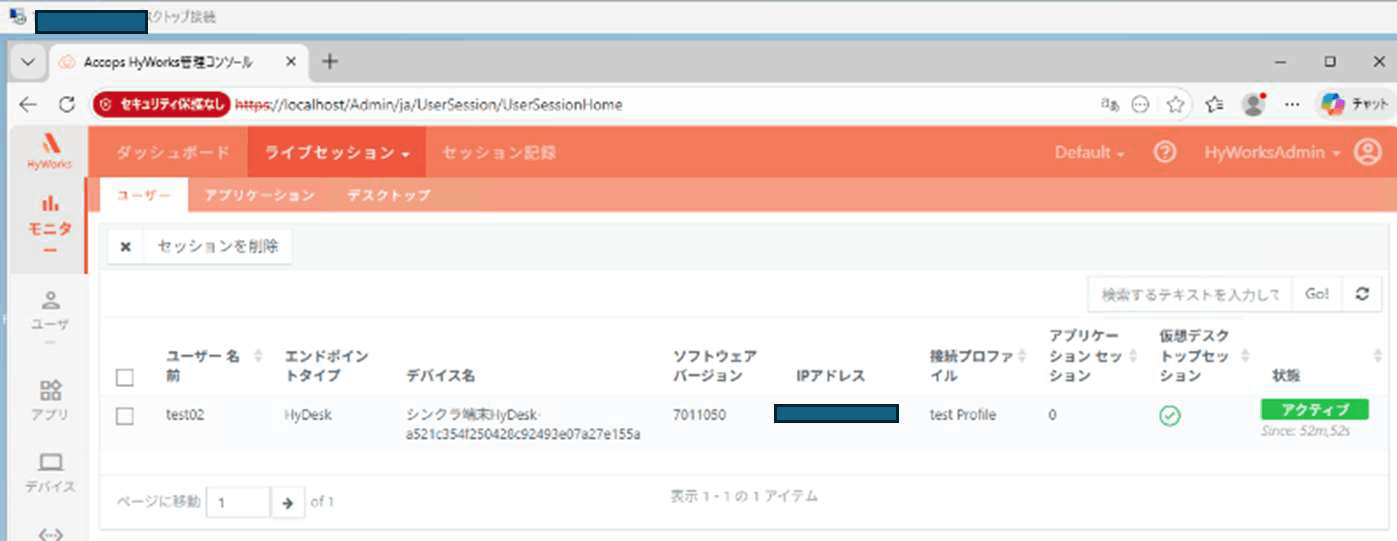Click the 7011050 software version cell

click(700, 415)
